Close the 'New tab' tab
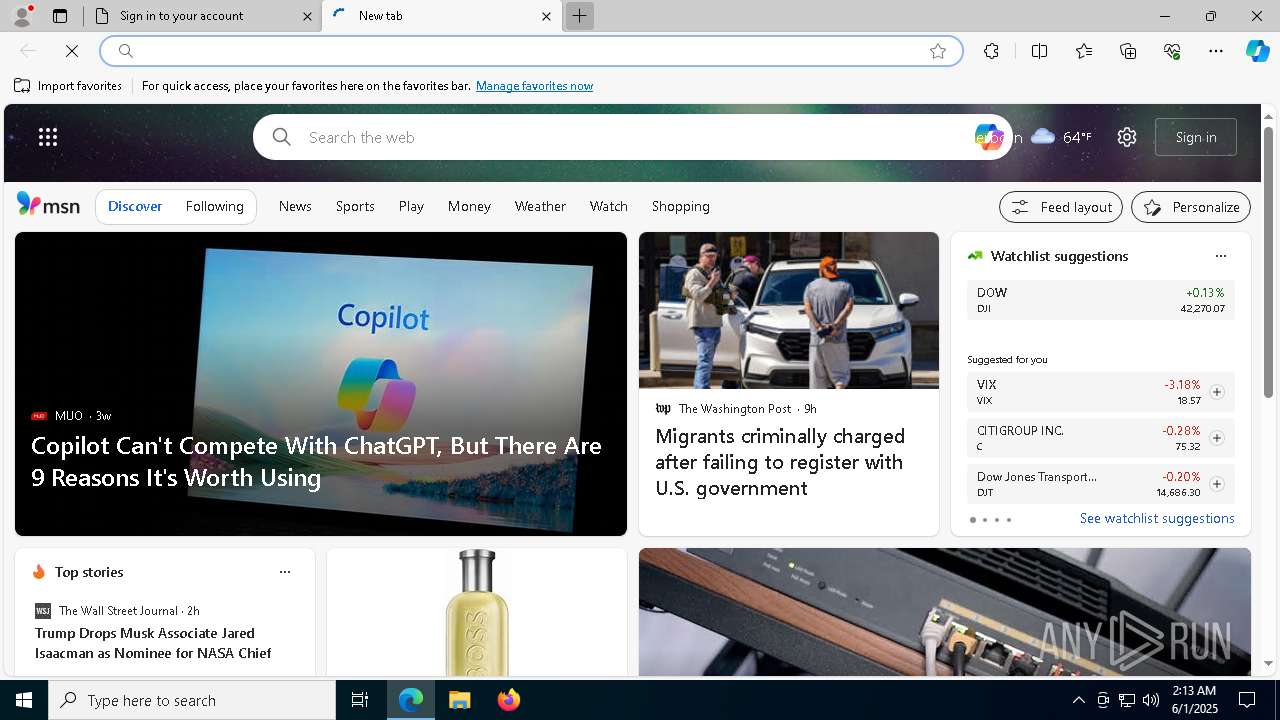This screenshot has height=720, width=1280. (x=546, y=16)
